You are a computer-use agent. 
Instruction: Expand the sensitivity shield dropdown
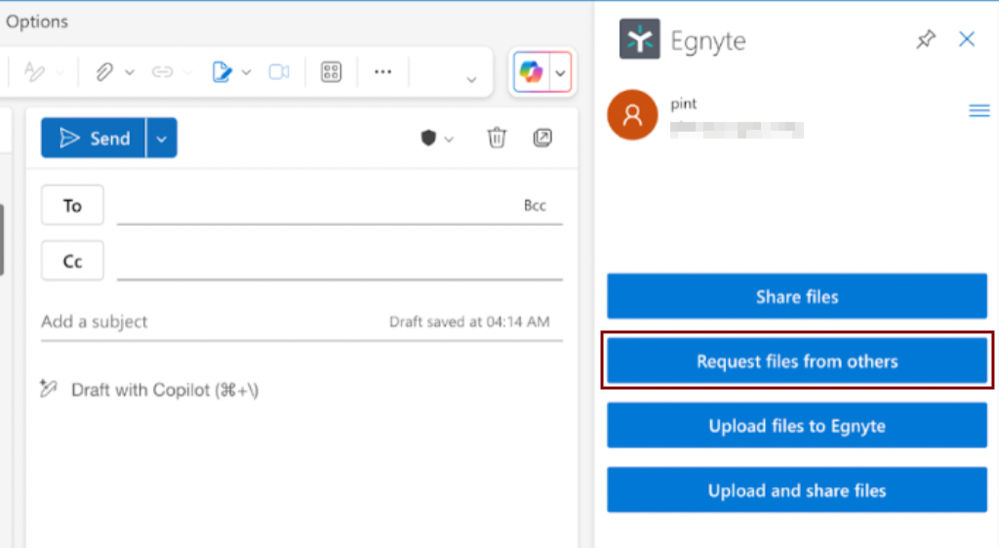tap(449, 139)
